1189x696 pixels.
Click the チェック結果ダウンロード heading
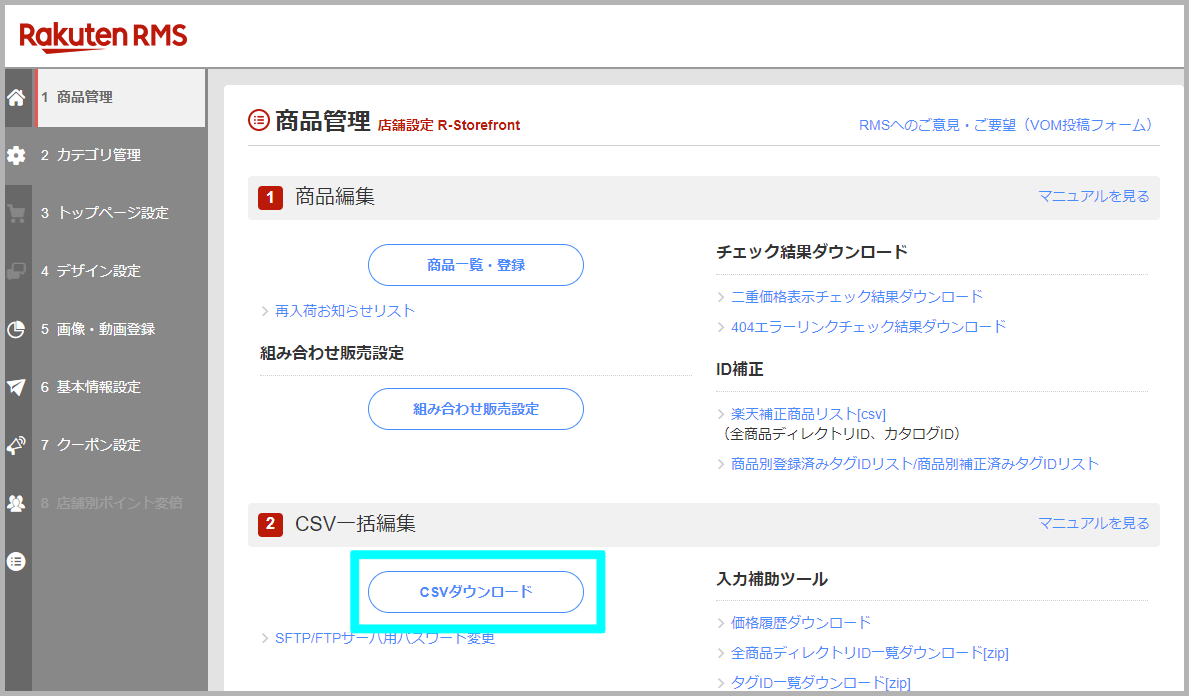[811, 252]
